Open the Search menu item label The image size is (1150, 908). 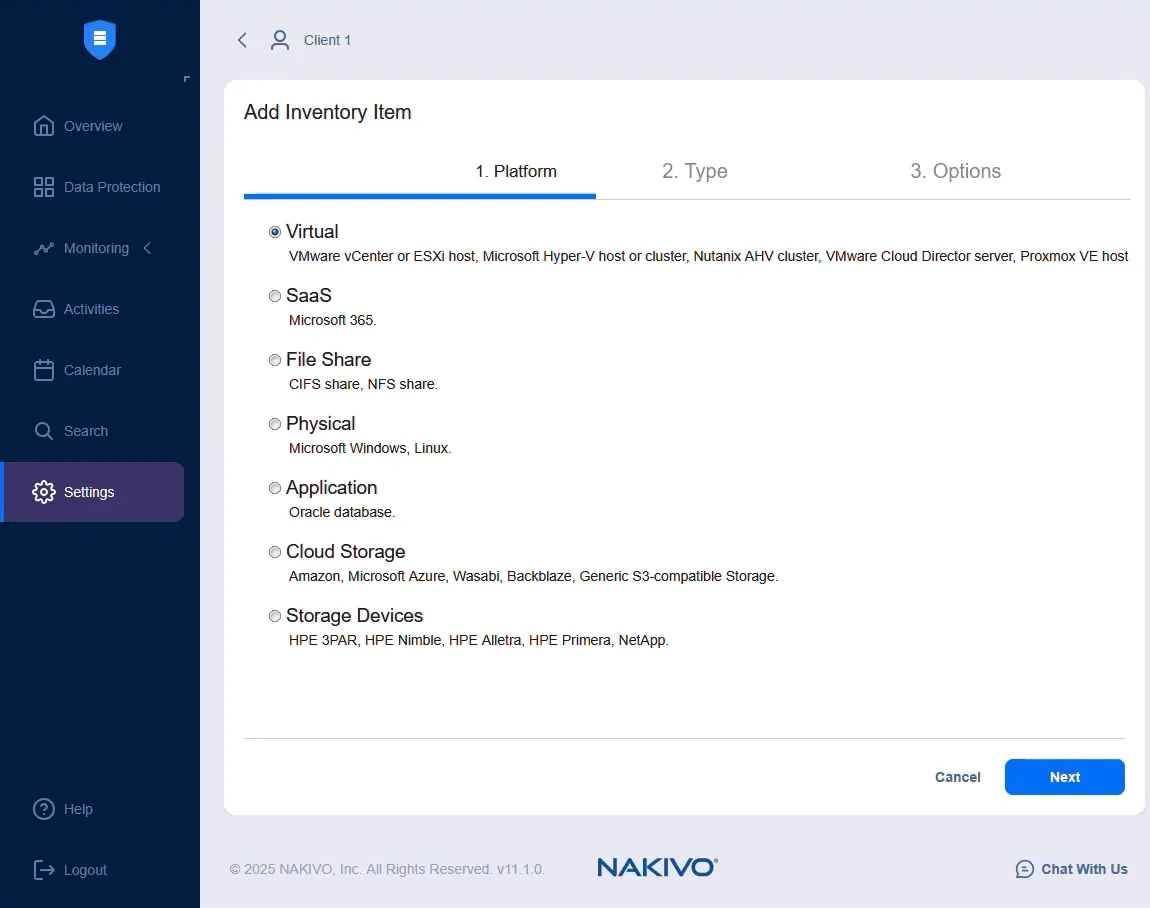pos(86,431)
